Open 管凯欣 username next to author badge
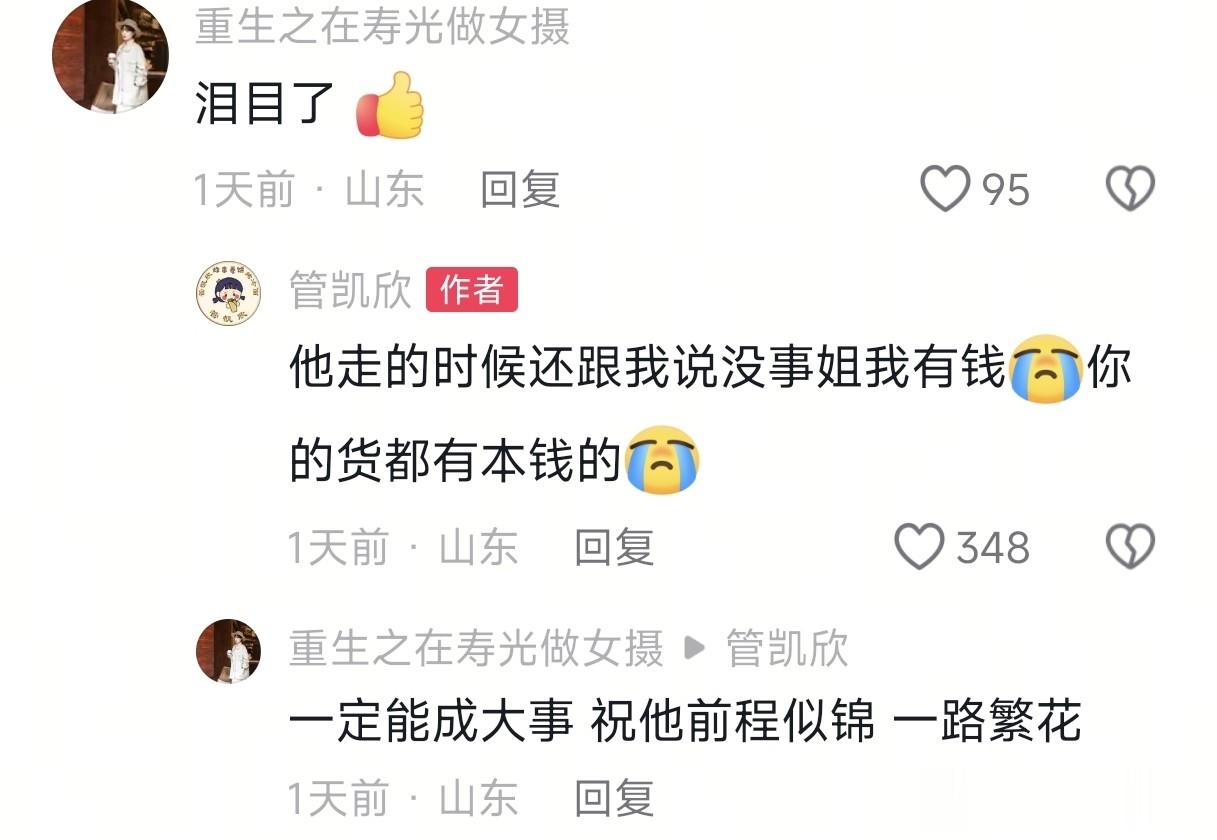Screen dimensions: 1217x840 pos(350,291)
